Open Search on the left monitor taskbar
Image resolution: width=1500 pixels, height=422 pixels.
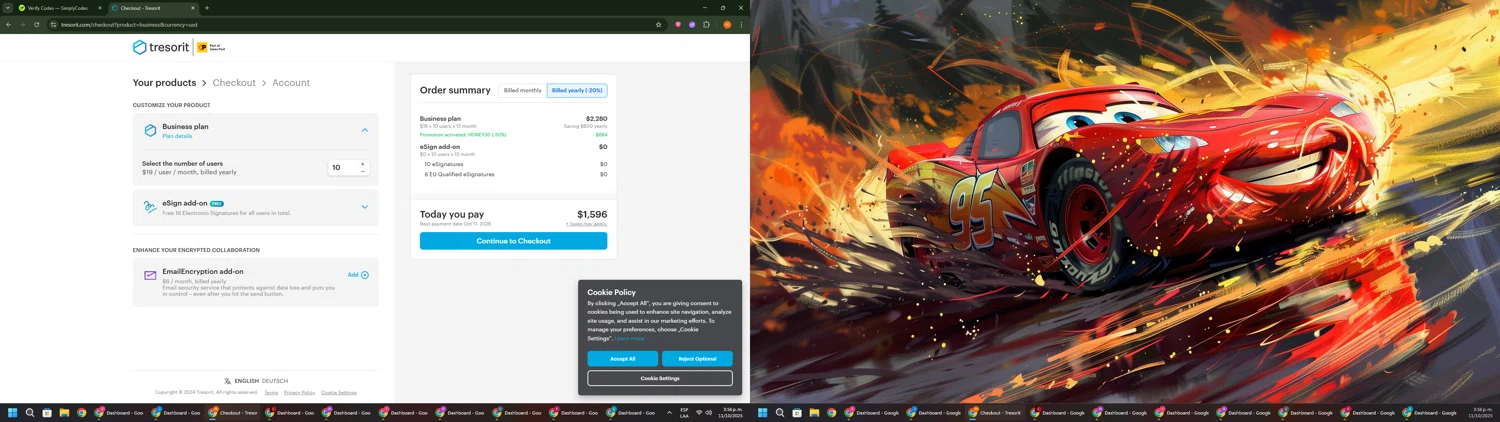tap(30, 412)
